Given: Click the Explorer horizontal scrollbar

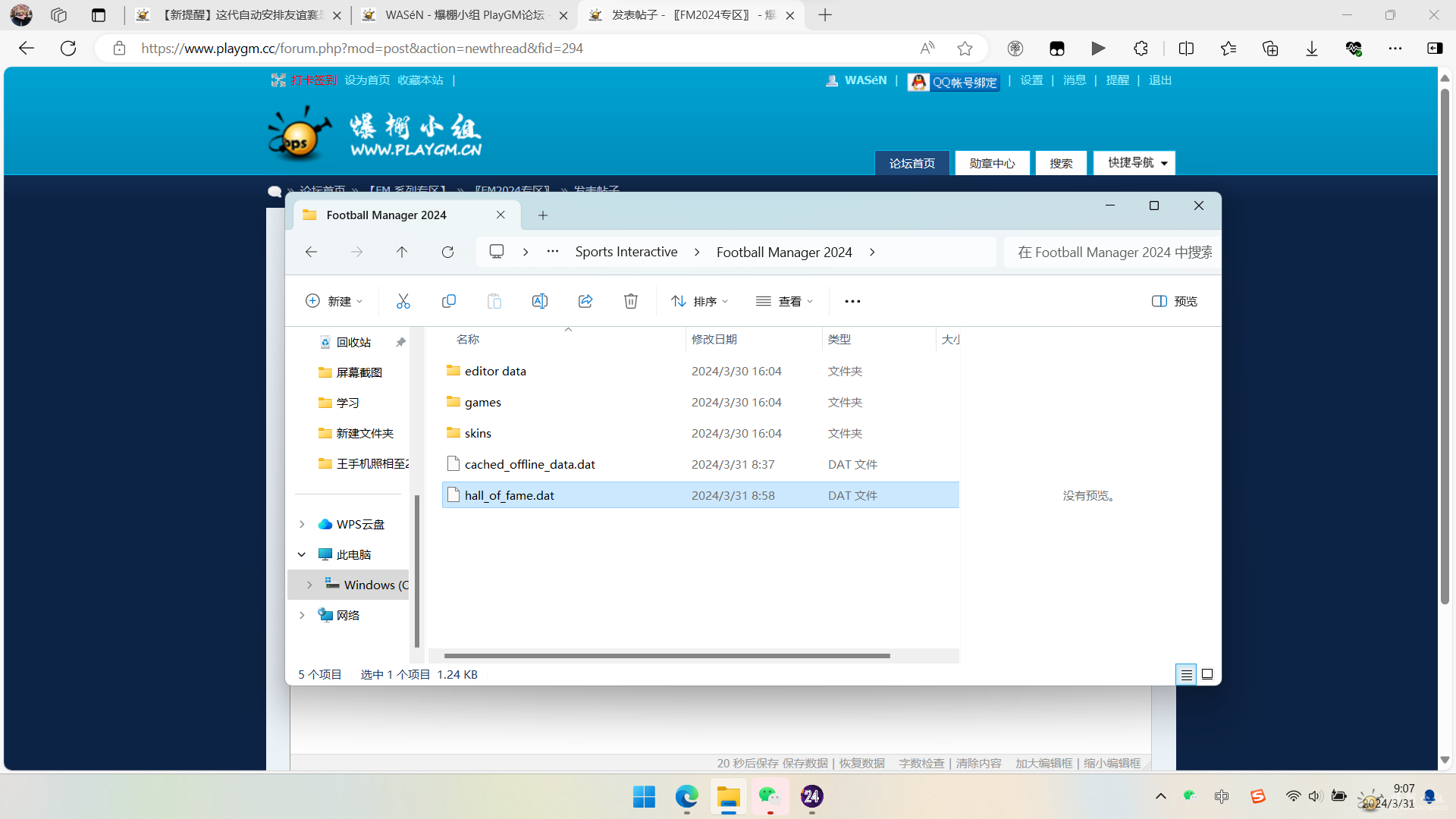Looking at the screenshot, I should [x=667, y=656].
